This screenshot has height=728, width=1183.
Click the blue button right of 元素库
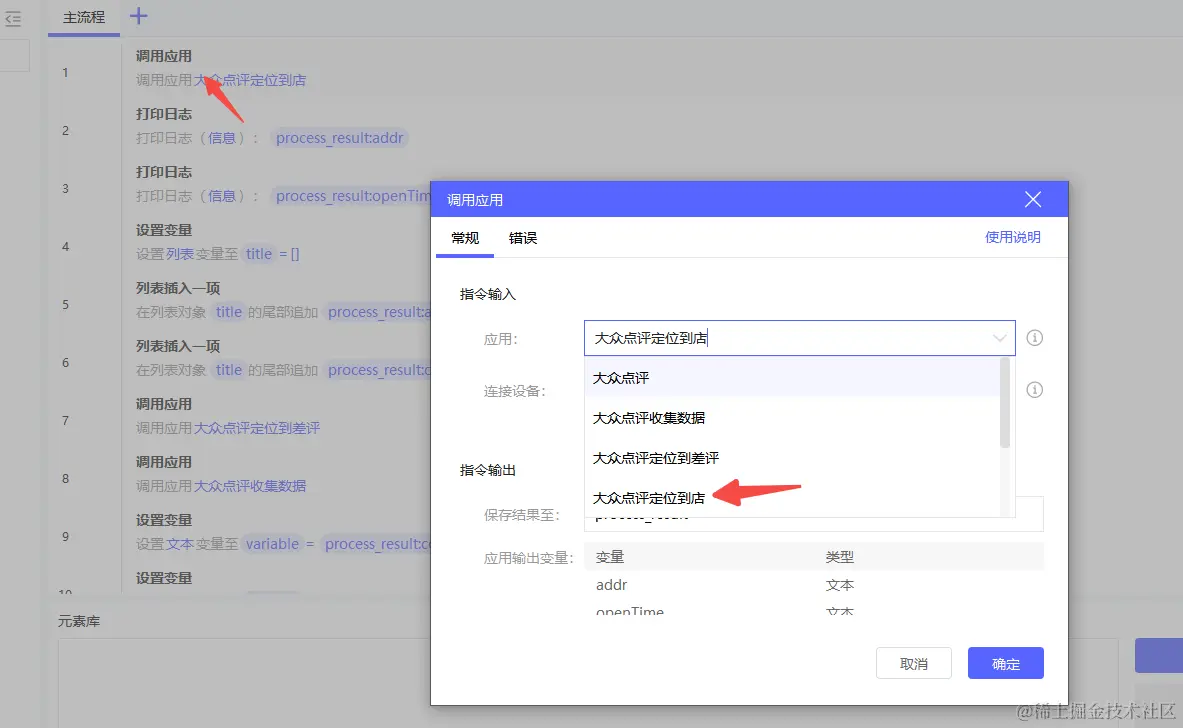tap(1159, 656)
